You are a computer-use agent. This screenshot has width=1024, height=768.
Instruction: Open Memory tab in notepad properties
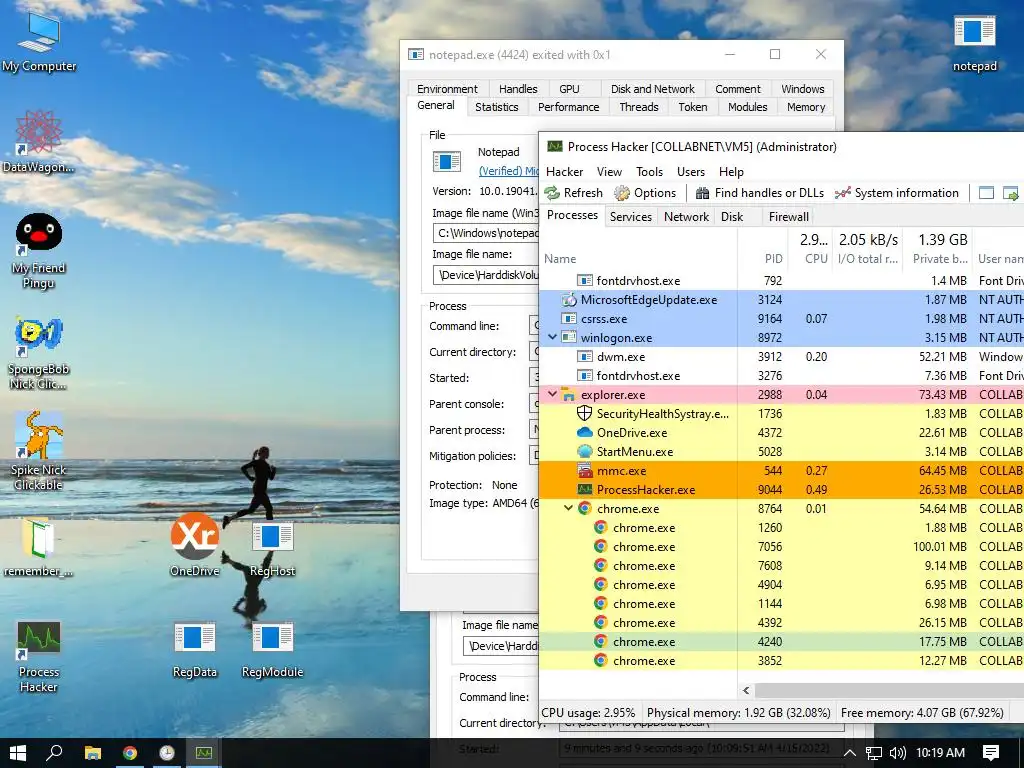tap(806, 107)
